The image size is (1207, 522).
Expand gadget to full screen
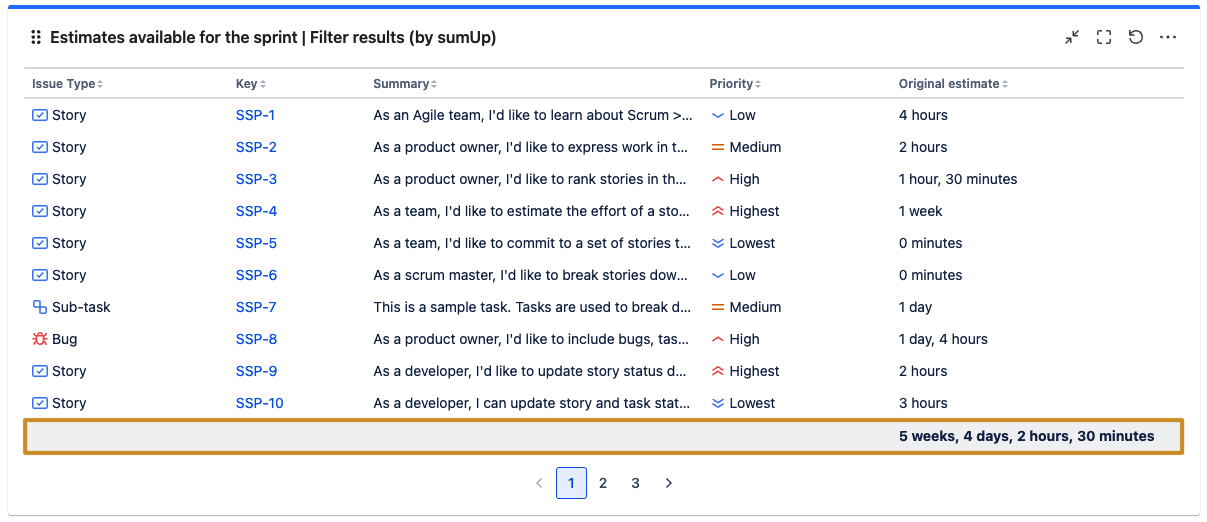click(x=1104, y=37)
